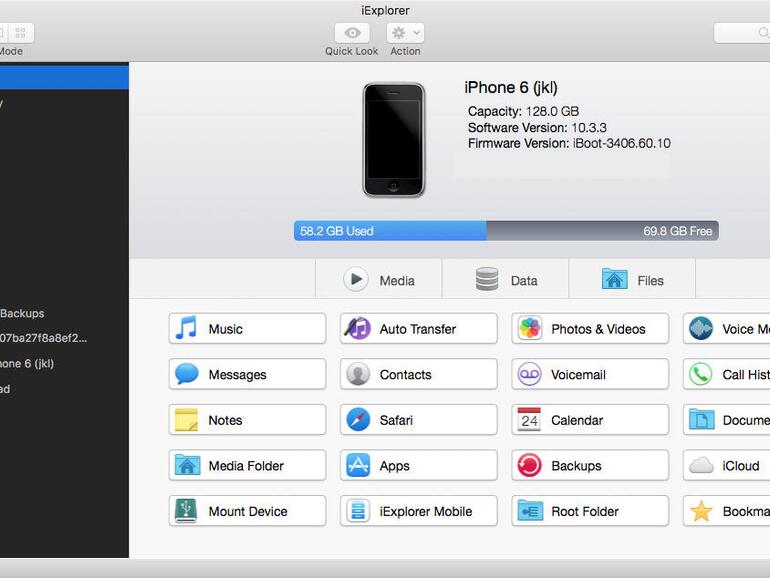770x578 pixels.
Task: Open the Auto Transfer button
Action: click(418, 329)
